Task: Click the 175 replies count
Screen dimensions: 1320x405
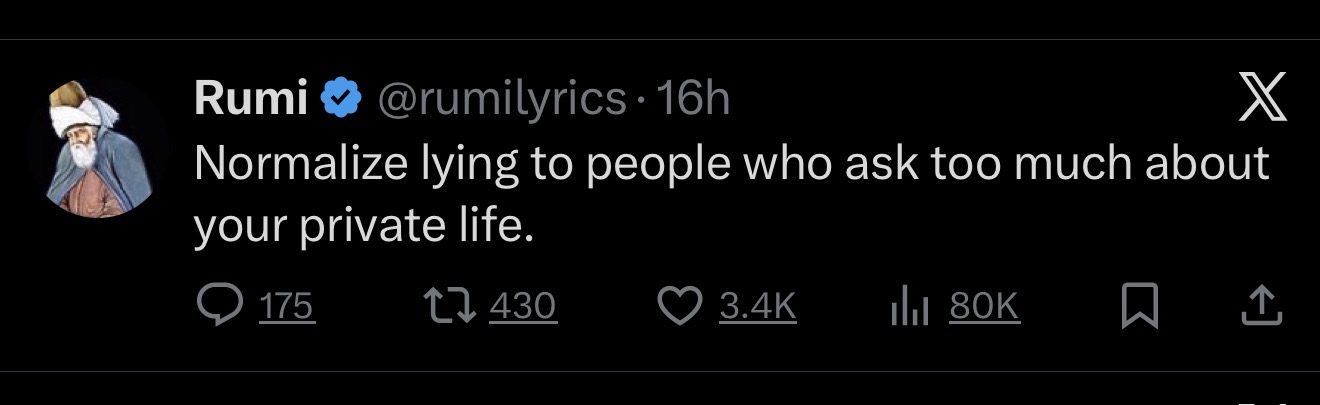Action: point(287,307)
